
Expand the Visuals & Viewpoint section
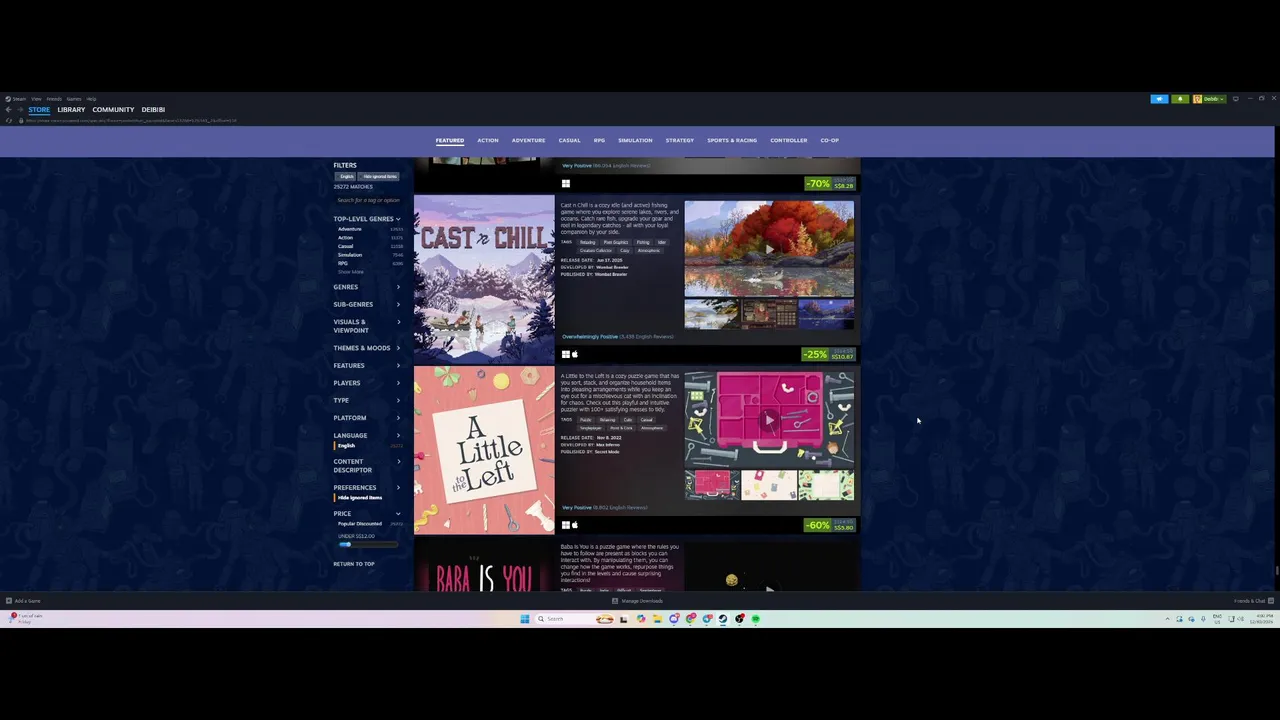[367, 326]
